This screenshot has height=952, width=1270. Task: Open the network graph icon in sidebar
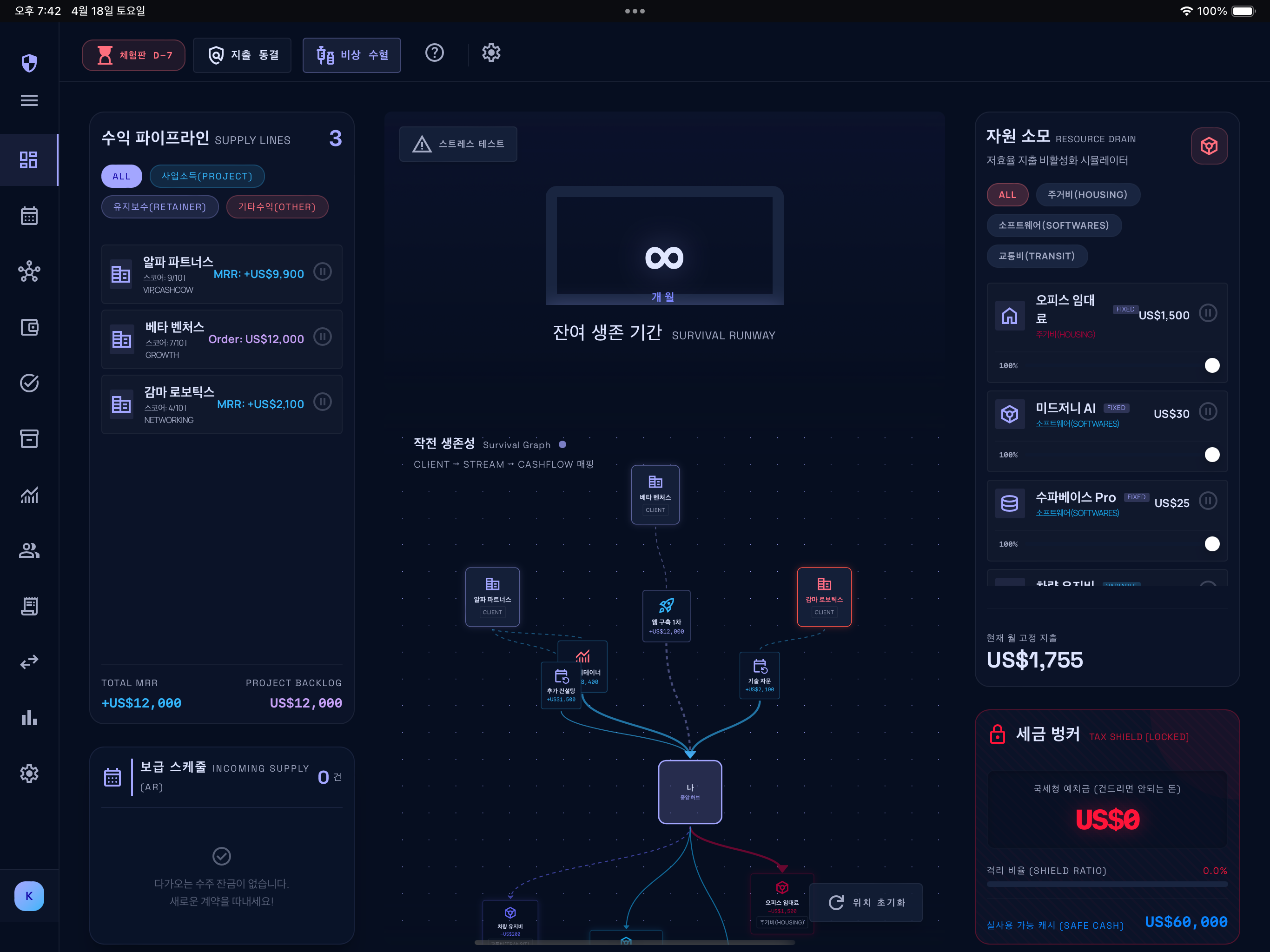point(29,271)
